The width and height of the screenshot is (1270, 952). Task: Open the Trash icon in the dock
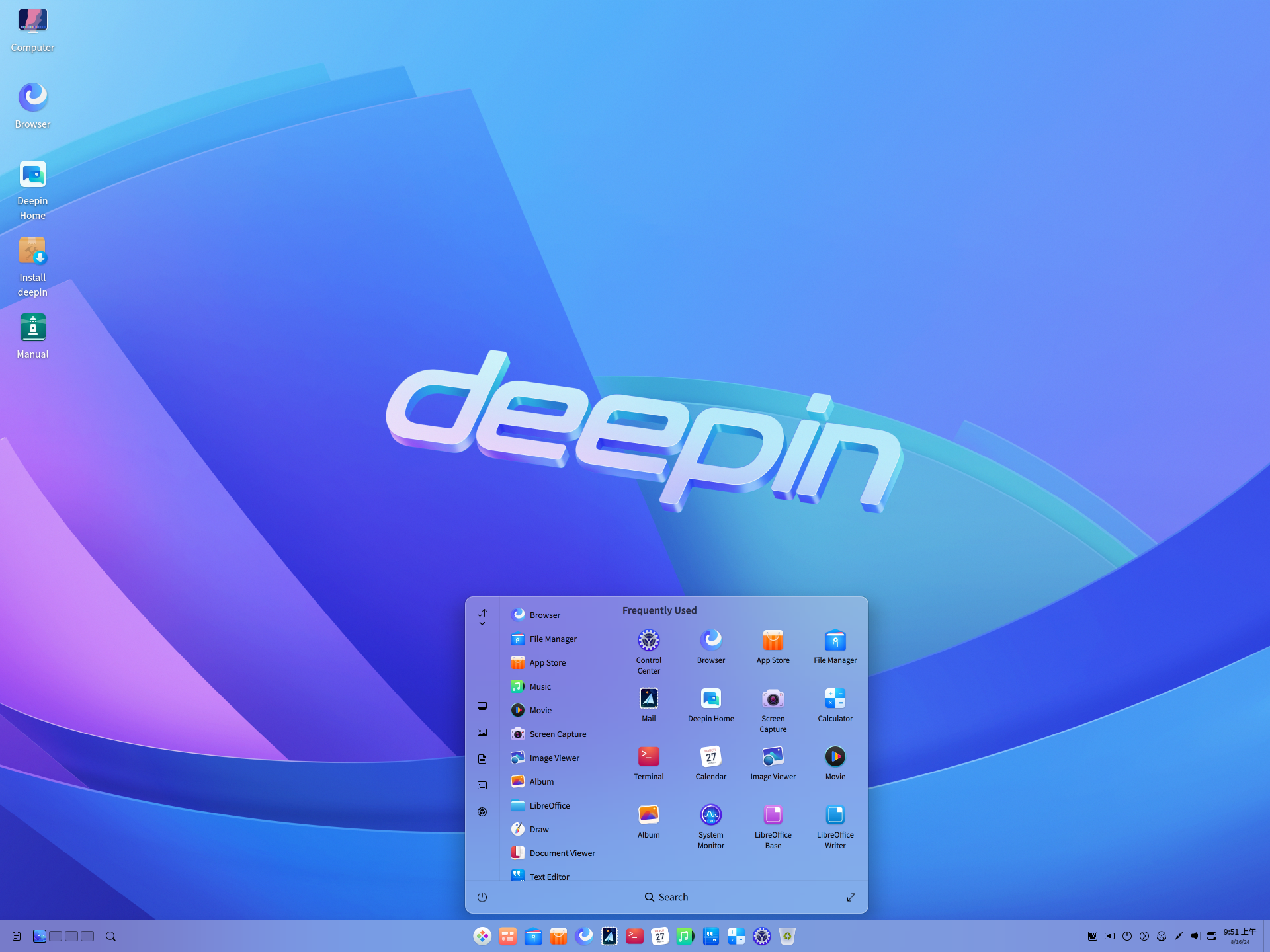[x=786, y=936]
